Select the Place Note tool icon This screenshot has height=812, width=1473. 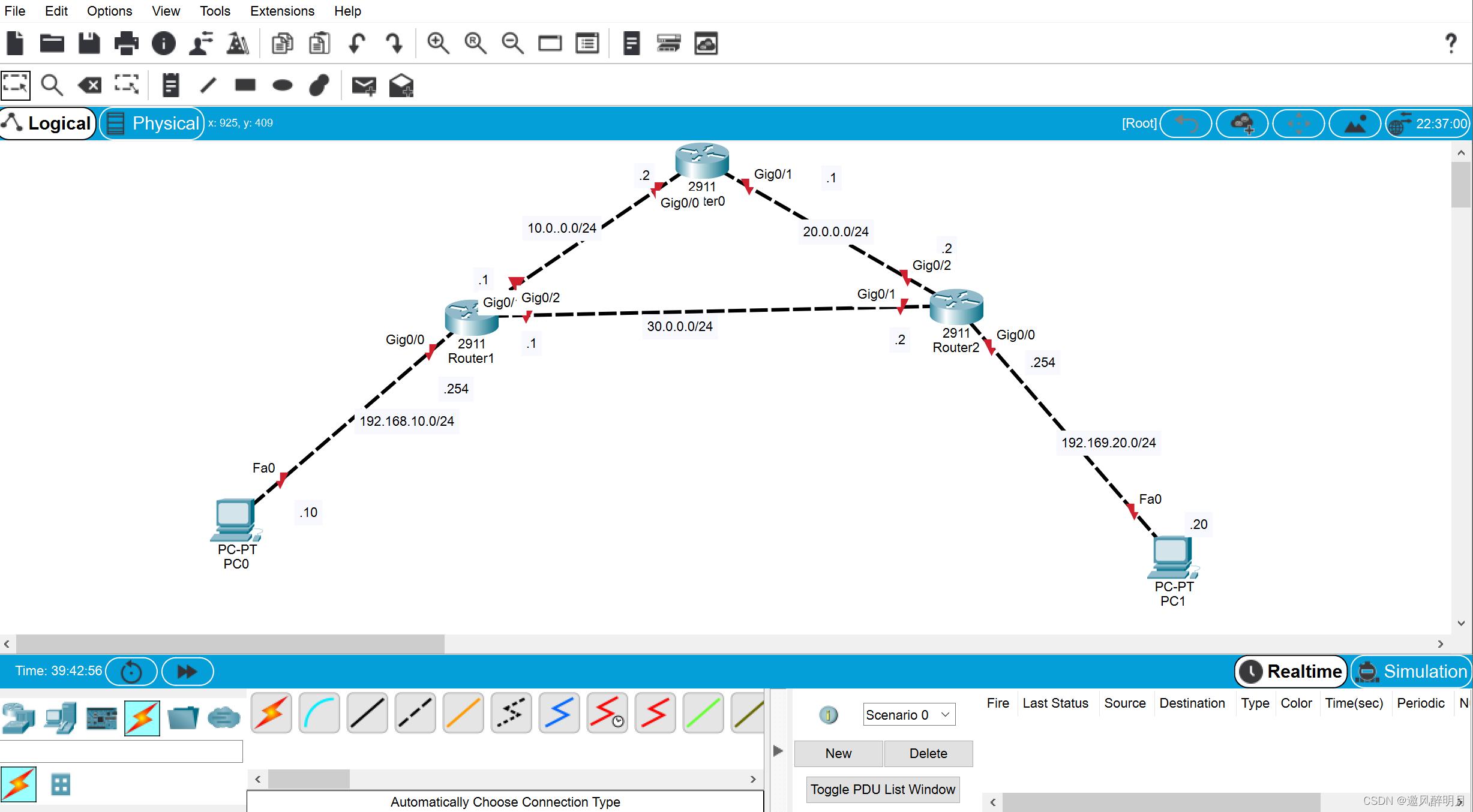(170, 86)
